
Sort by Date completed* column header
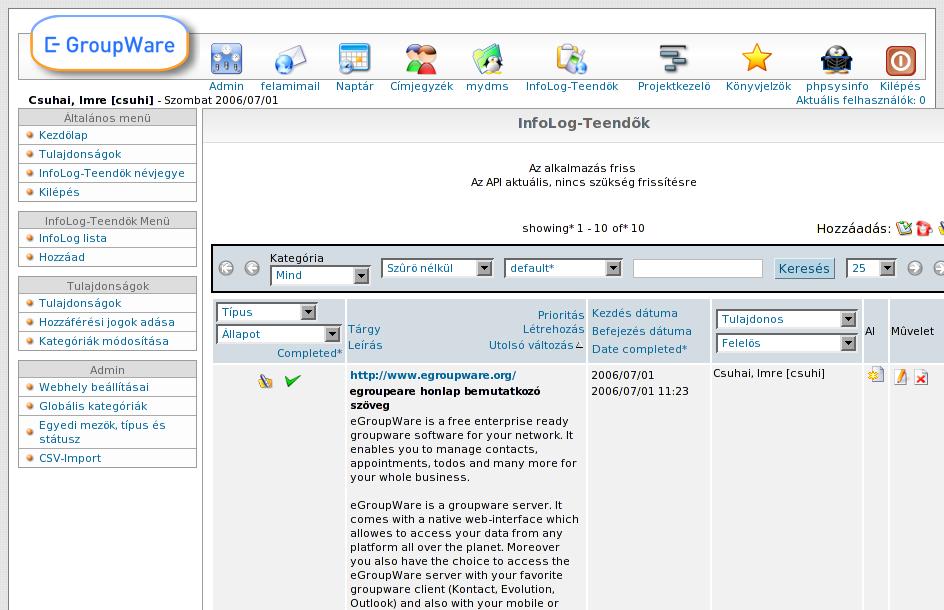639,349
